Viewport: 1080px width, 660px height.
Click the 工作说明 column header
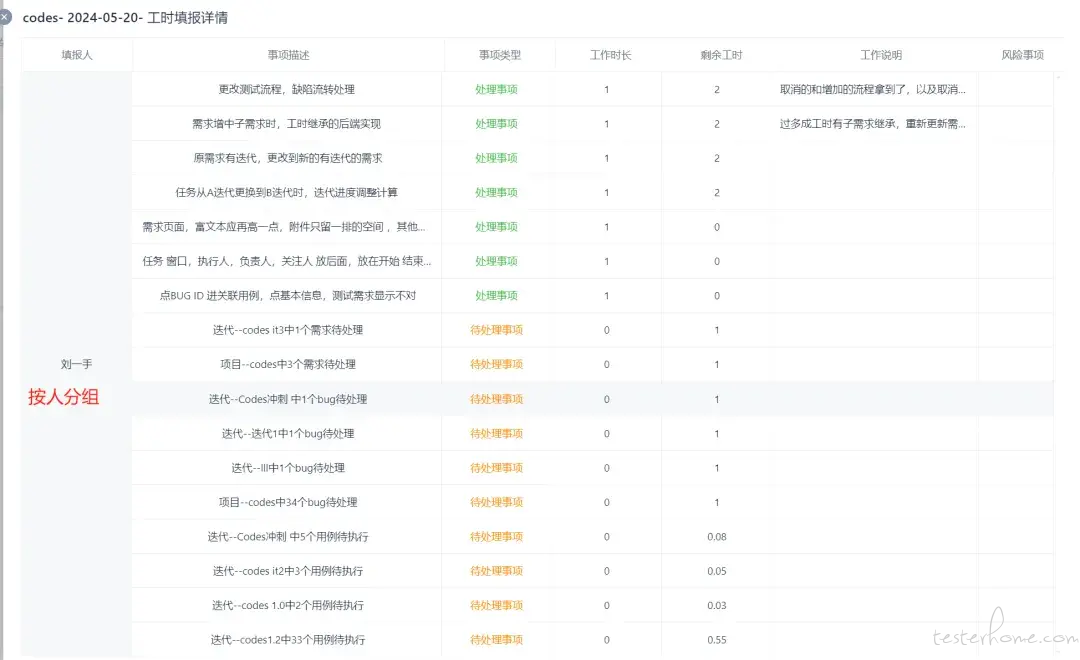(881, 55)
